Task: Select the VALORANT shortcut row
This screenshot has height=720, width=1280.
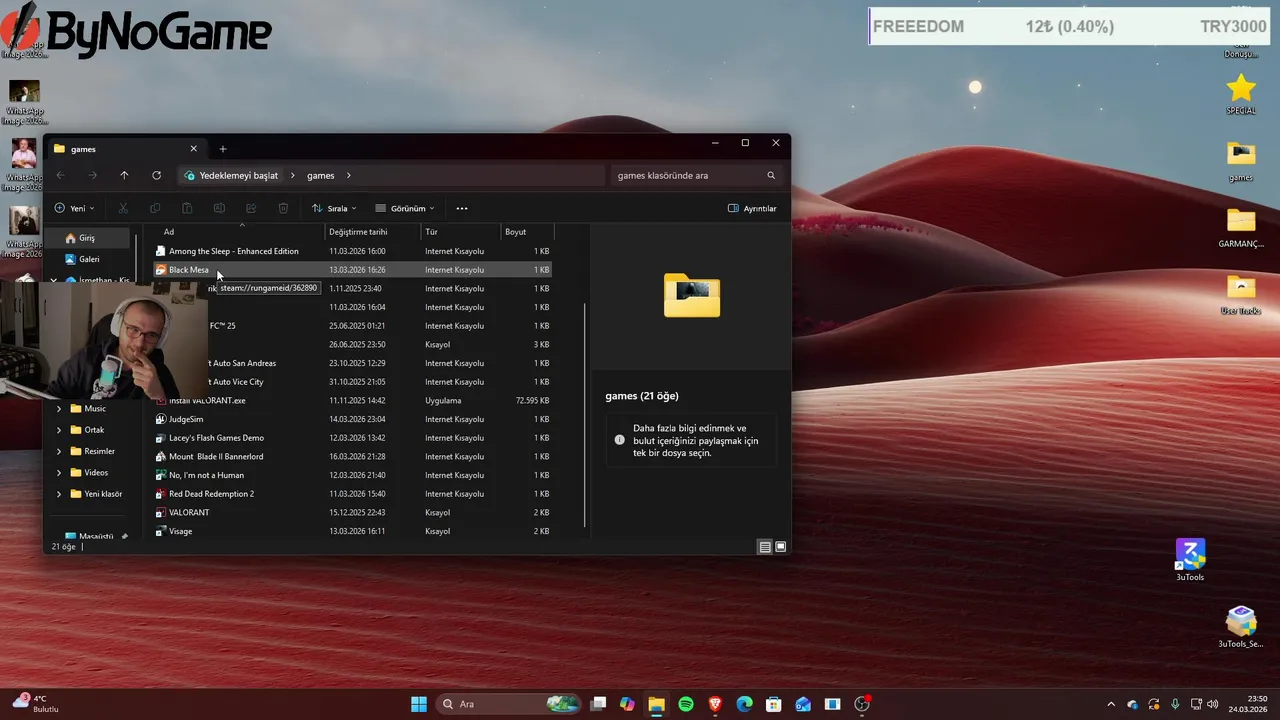Action: (x=352, y=512)
